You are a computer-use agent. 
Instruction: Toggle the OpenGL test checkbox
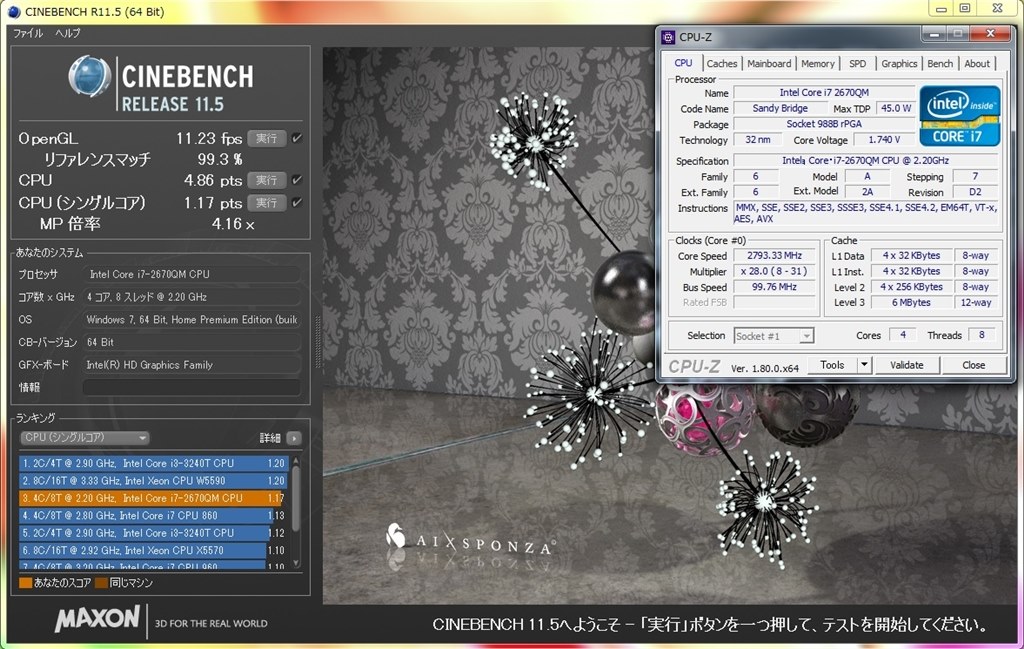pos(297,138)
